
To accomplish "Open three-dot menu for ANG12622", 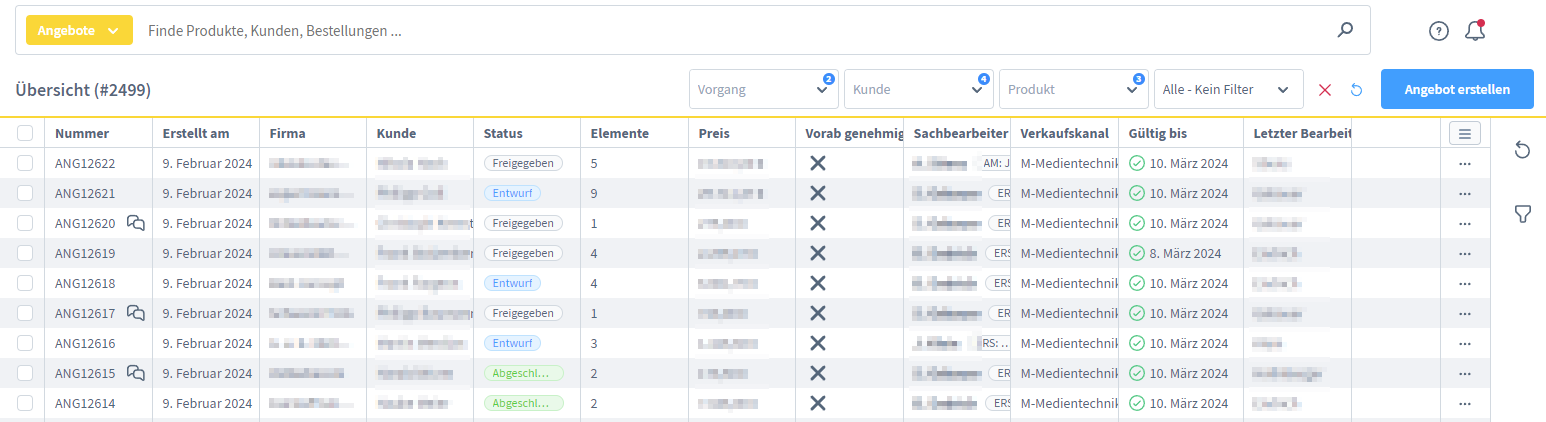I will click(1465, 163).
